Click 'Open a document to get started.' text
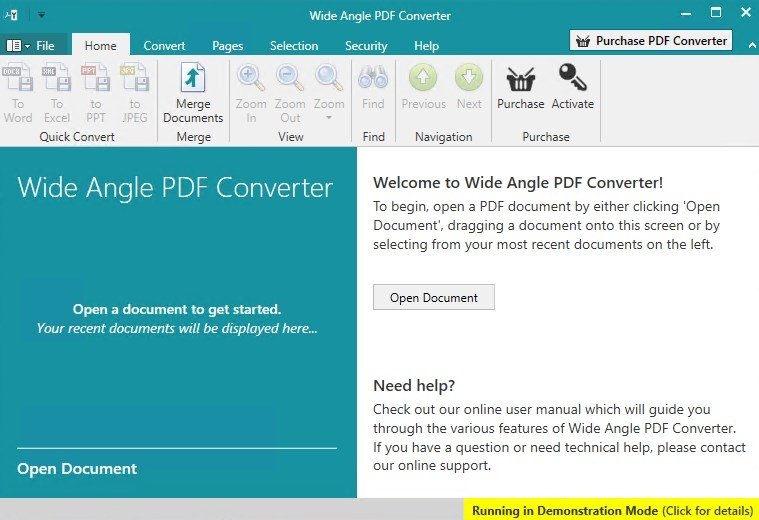Viewport: 759px width, 520px height. pyautogui.click(x=177, y=309)
